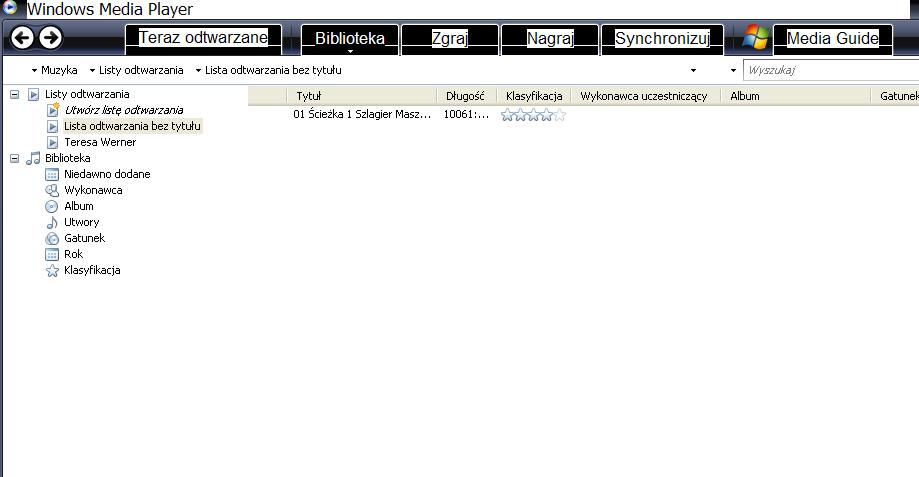The image size is (919, 477).
Task: Click the track length value 10061:…
Action: point(467,114)
